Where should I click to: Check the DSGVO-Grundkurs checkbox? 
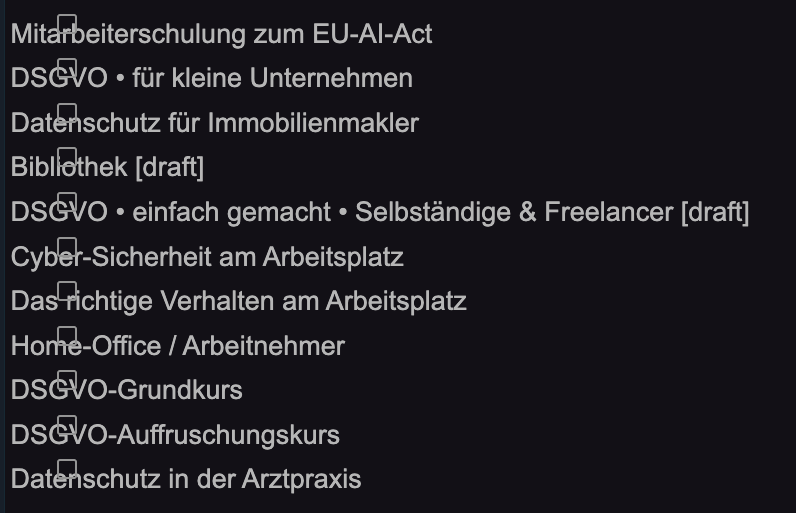[x=67, y=380]
